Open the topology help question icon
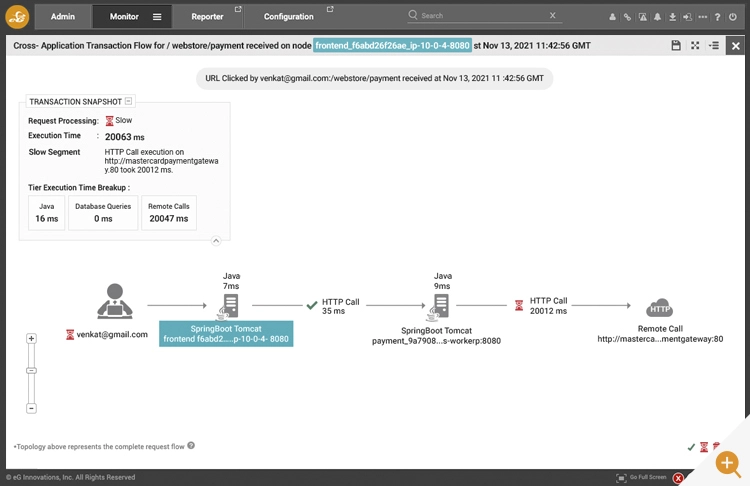750x486 pixels. coord(191,445)
